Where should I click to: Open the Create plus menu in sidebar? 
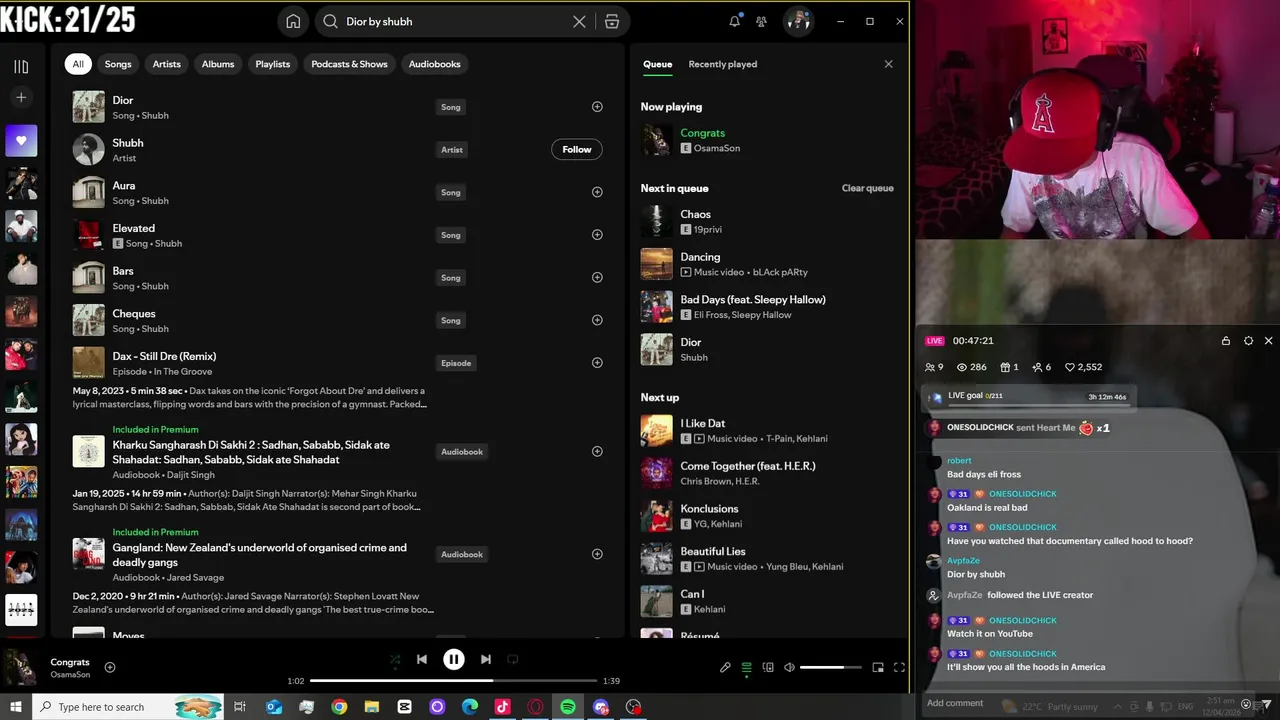(x=21, y=97)
